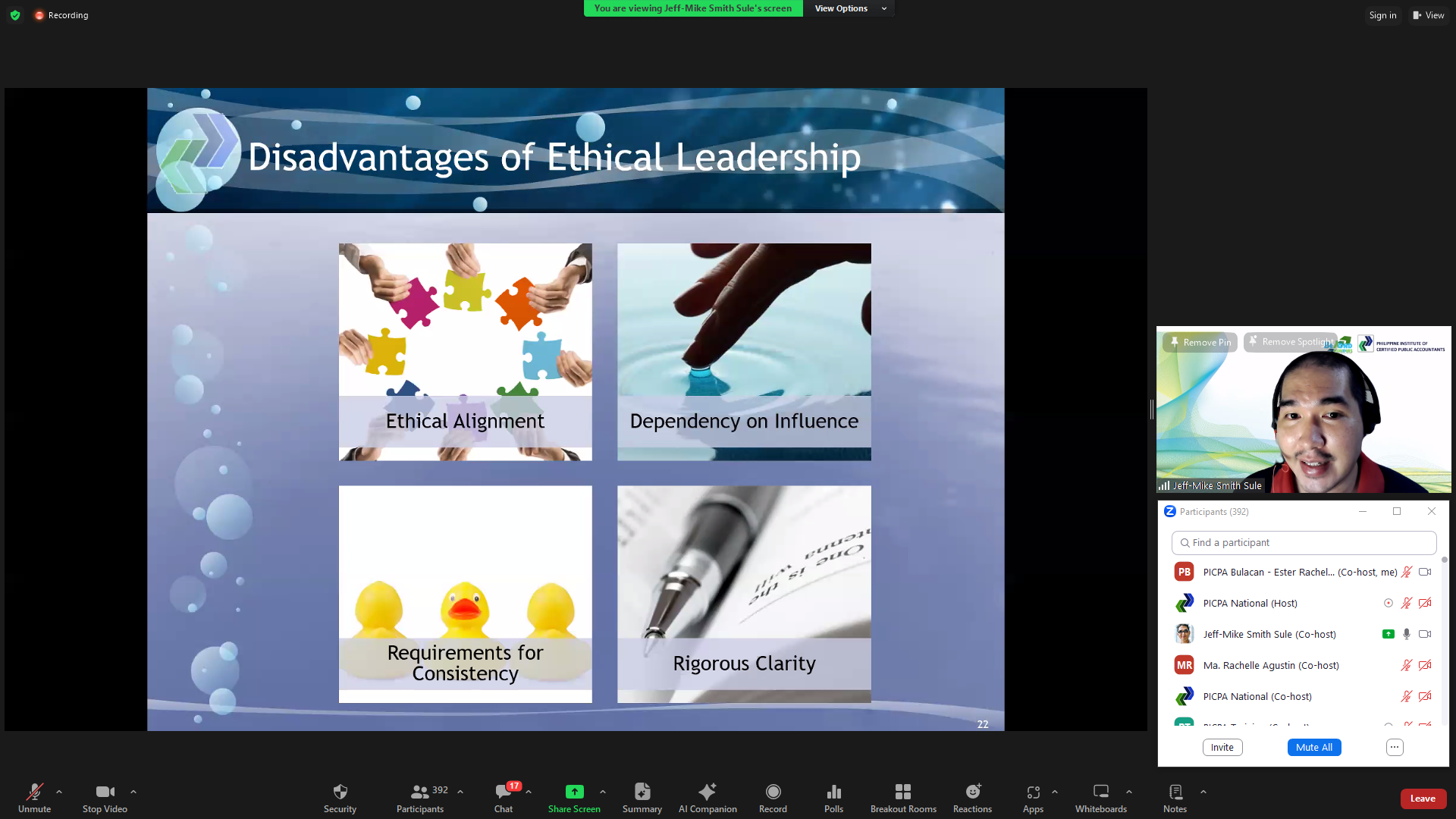
Task: Open the View layout menu
Action: pyautogui.click(x=1429, y=15)
